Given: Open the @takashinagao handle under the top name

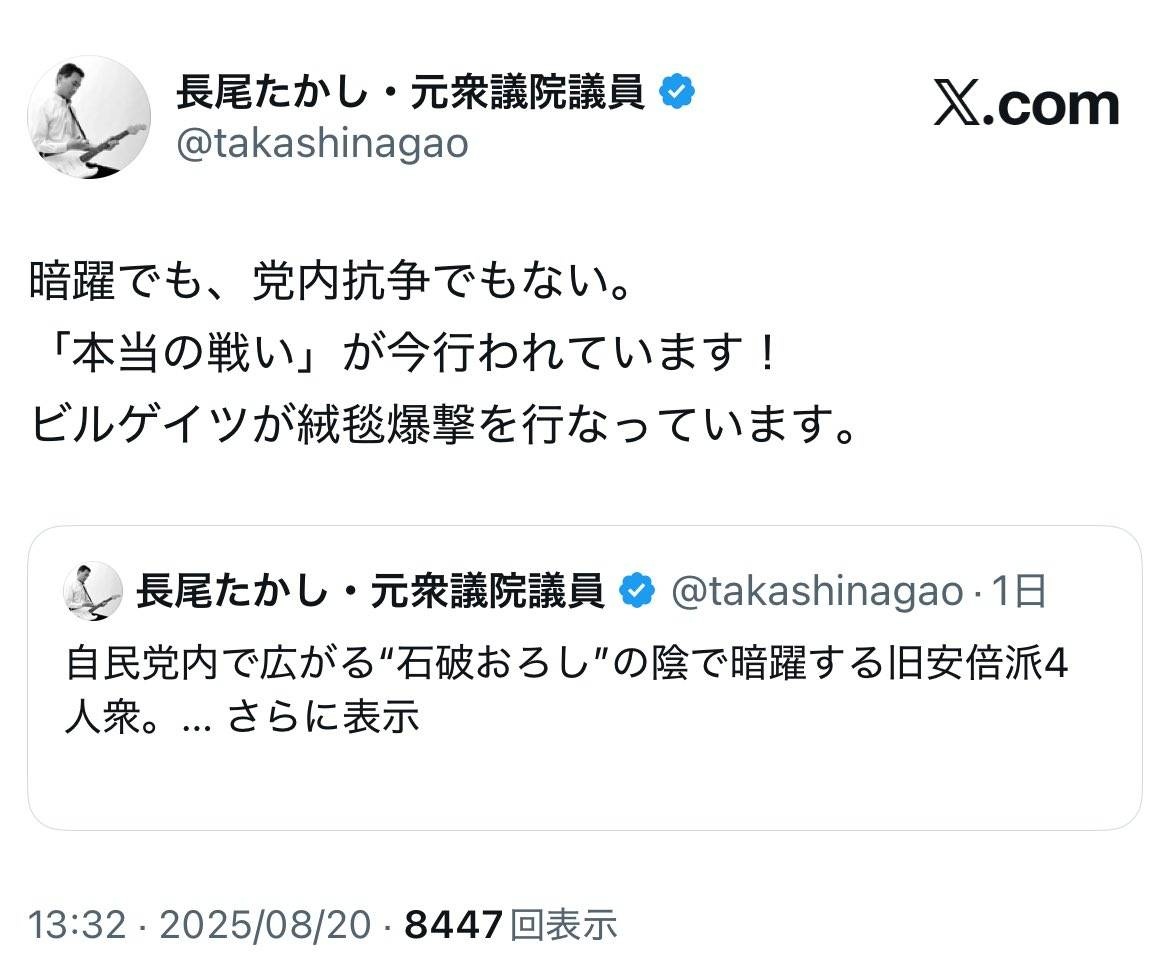Looking at the screenshot, I should pyautogui.click(x=322, y=144).
